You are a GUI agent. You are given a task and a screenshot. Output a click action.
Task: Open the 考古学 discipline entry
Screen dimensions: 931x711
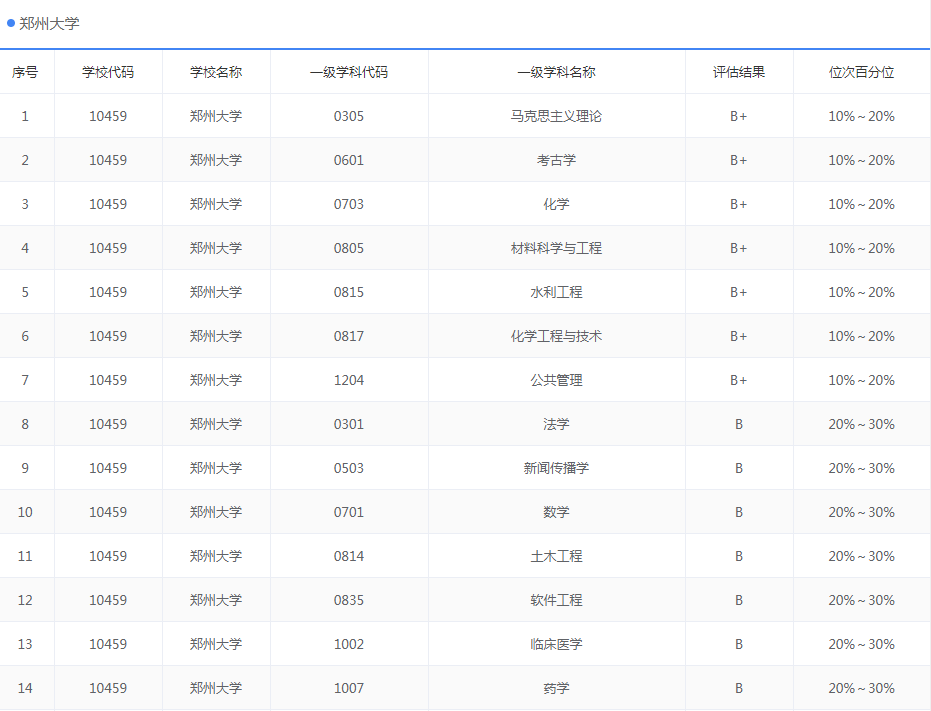[x=556, y=159]
